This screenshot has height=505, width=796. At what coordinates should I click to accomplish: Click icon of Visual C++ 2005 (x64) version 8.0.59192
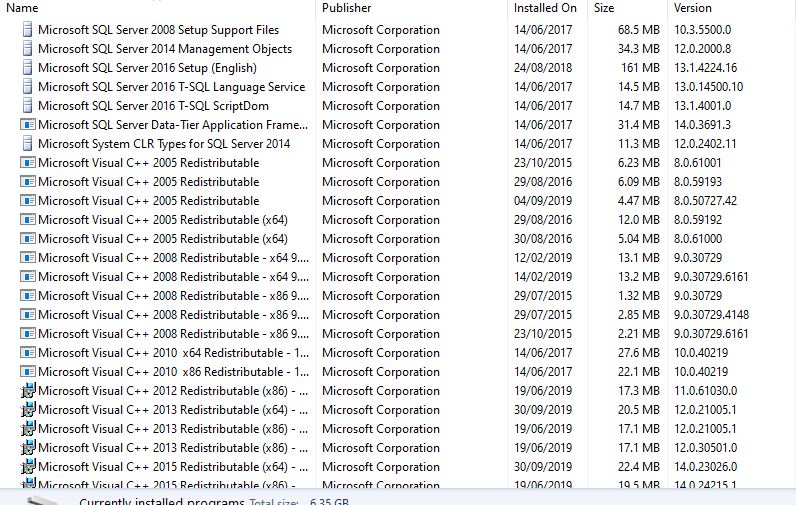click(x=28, y=220)
